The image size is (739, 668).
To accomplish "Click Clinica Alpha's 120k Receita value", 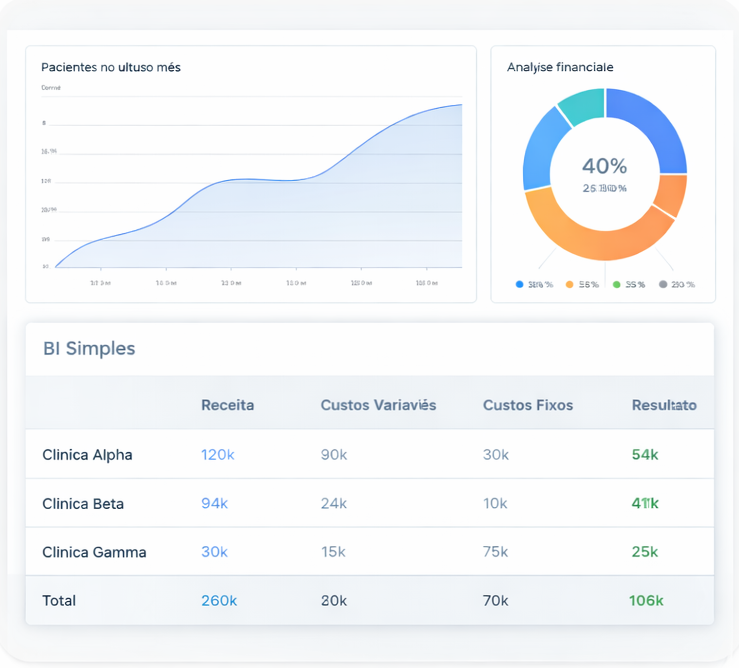I will tap(217, 455).
